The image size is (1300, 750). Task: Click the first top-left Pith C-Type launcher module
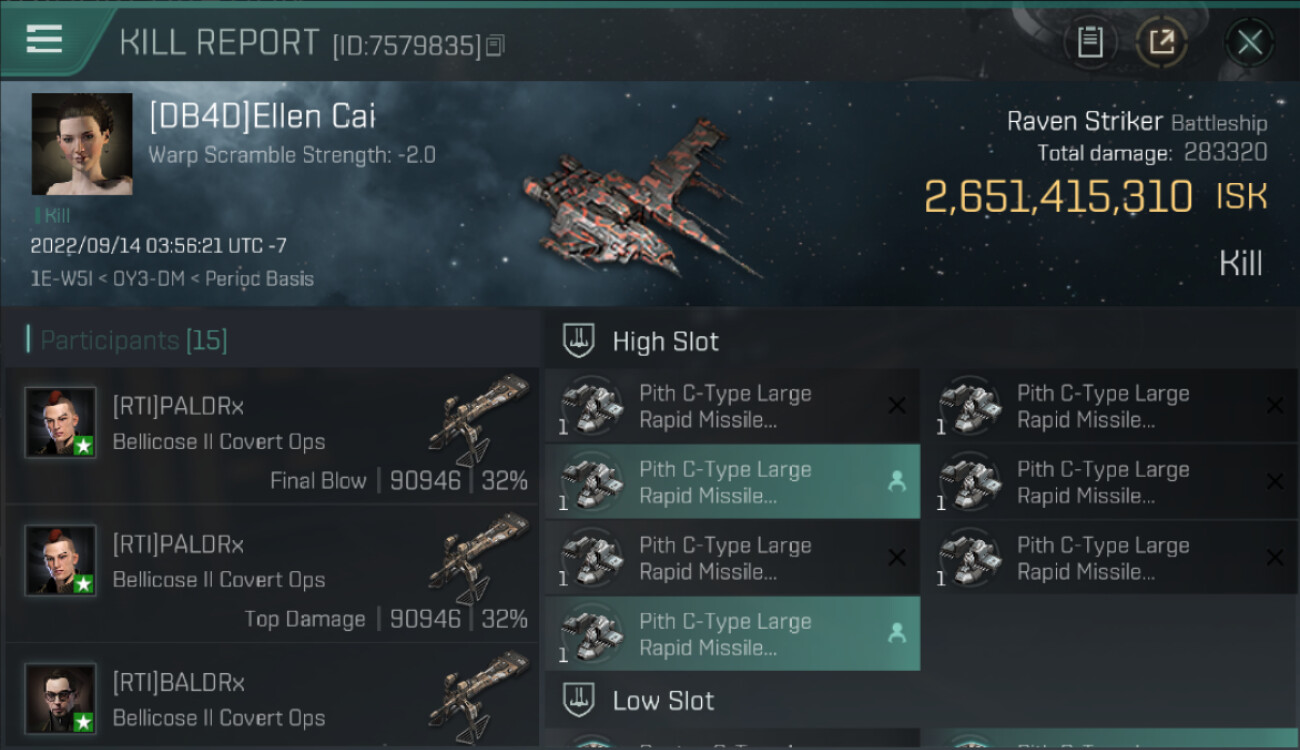(x=732, y=406)
